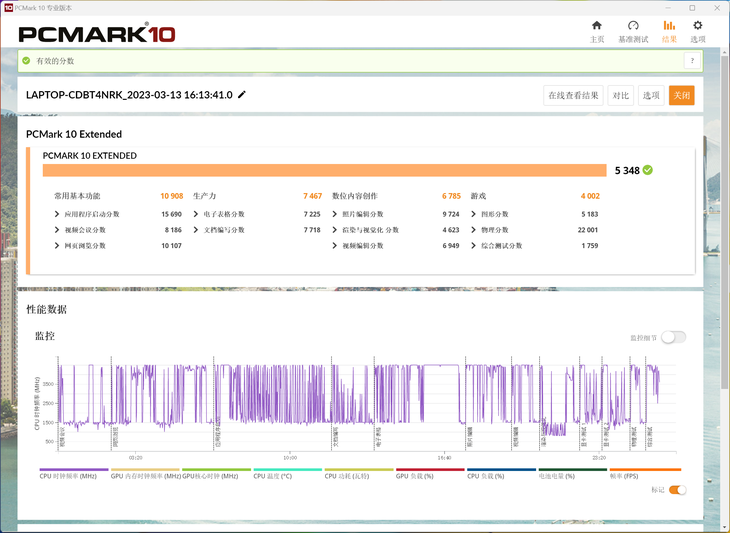This screenshot has height=533, width=730.
Task: Click the 10:00 time axis label
Action: [x=289, y=458]
